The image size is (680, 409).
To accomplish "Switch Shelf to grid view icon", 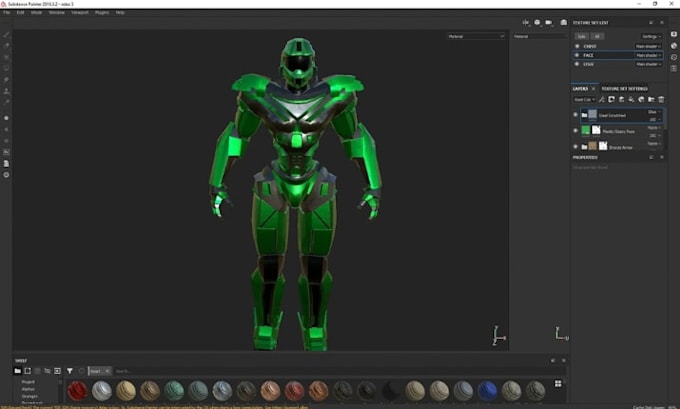I will tap(558, 383).
